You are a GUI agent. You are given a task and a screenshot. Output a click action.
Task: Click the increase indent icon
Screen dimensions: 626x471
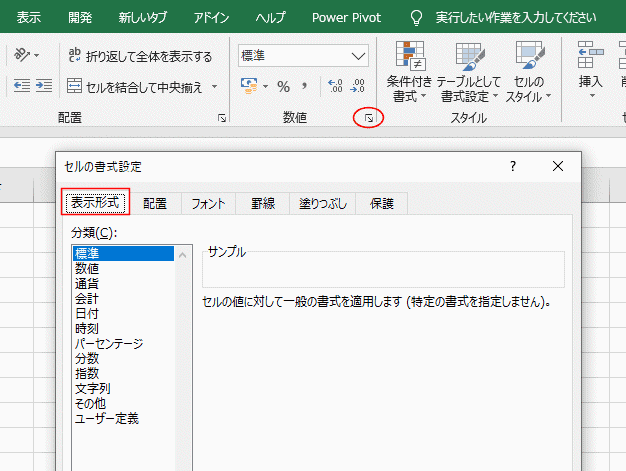[x=43, y=87]
